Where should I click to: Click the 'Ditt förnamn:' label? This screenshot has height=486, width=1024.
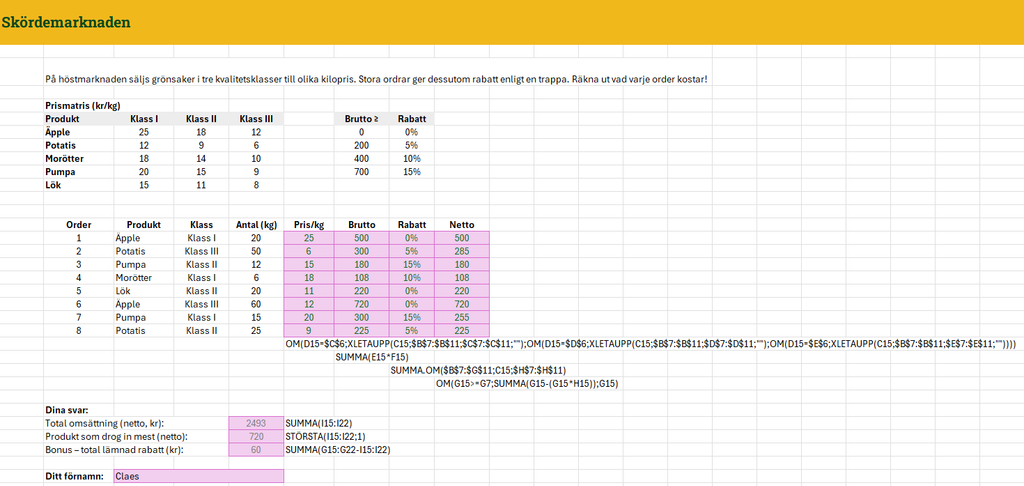pyautogui.click(x=74, y=476)
